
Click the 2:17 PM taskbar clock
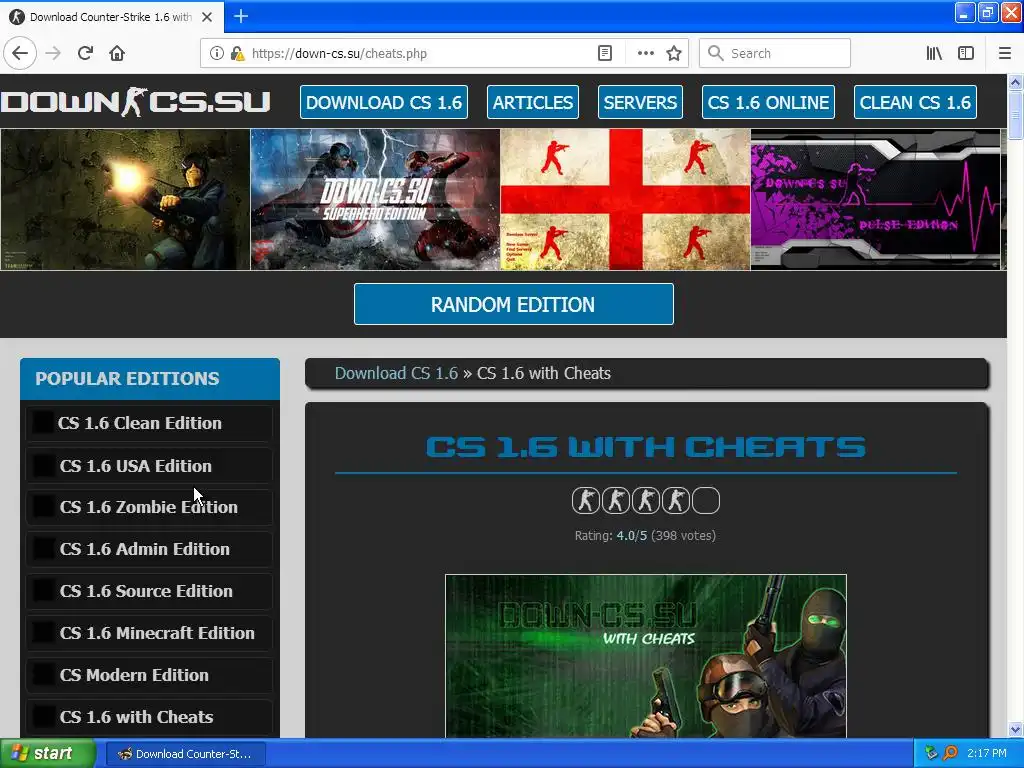coord(987,753)
